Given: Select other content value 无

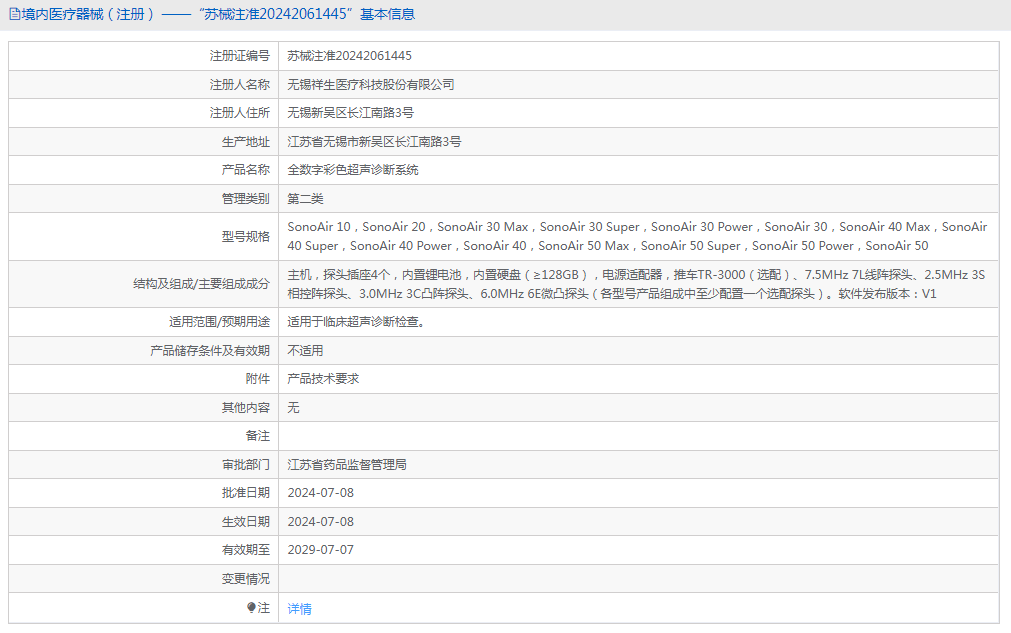Looking at the screenshot, I should pyautogui.click(x=293, y=407).
